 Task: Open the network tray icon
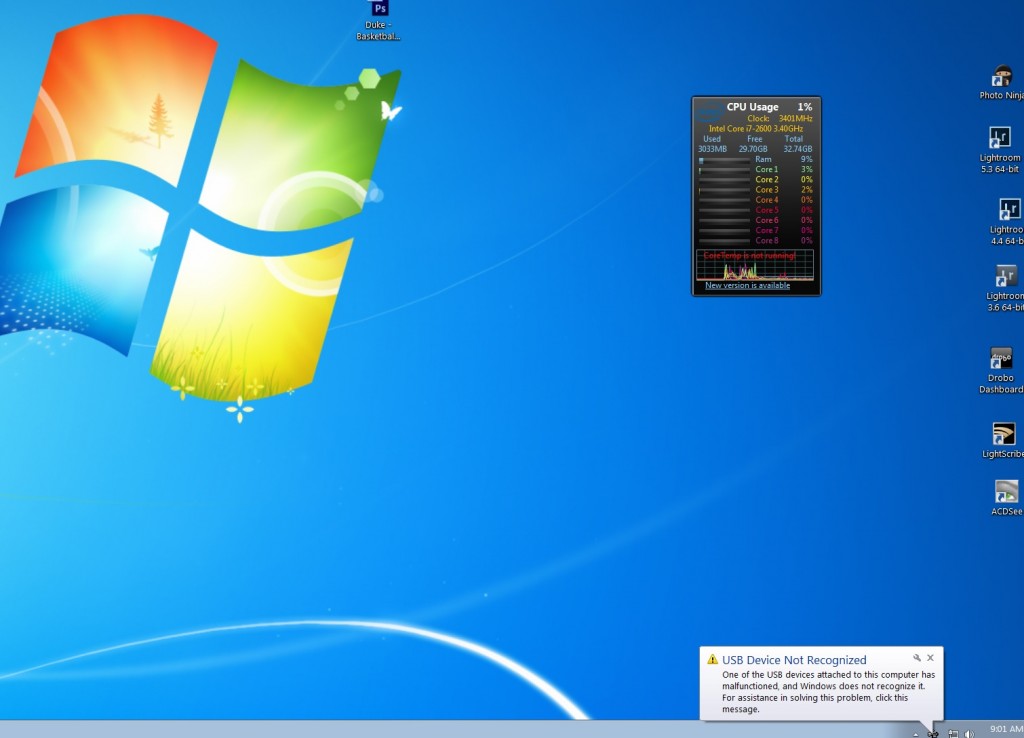tap(953, 733)
